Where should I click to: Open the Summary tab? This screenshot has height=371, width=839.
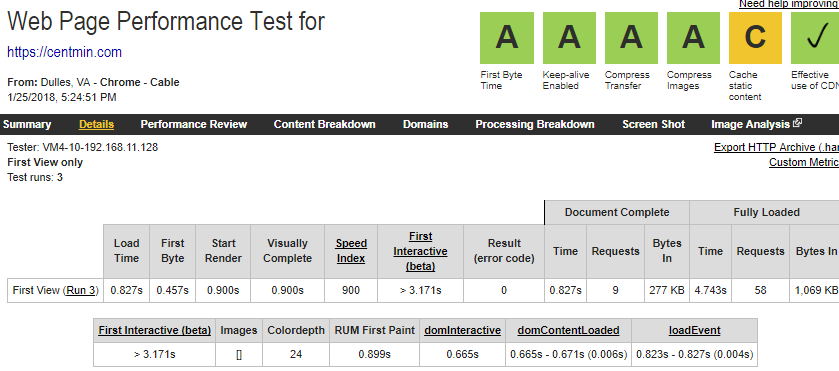(26, 124)
